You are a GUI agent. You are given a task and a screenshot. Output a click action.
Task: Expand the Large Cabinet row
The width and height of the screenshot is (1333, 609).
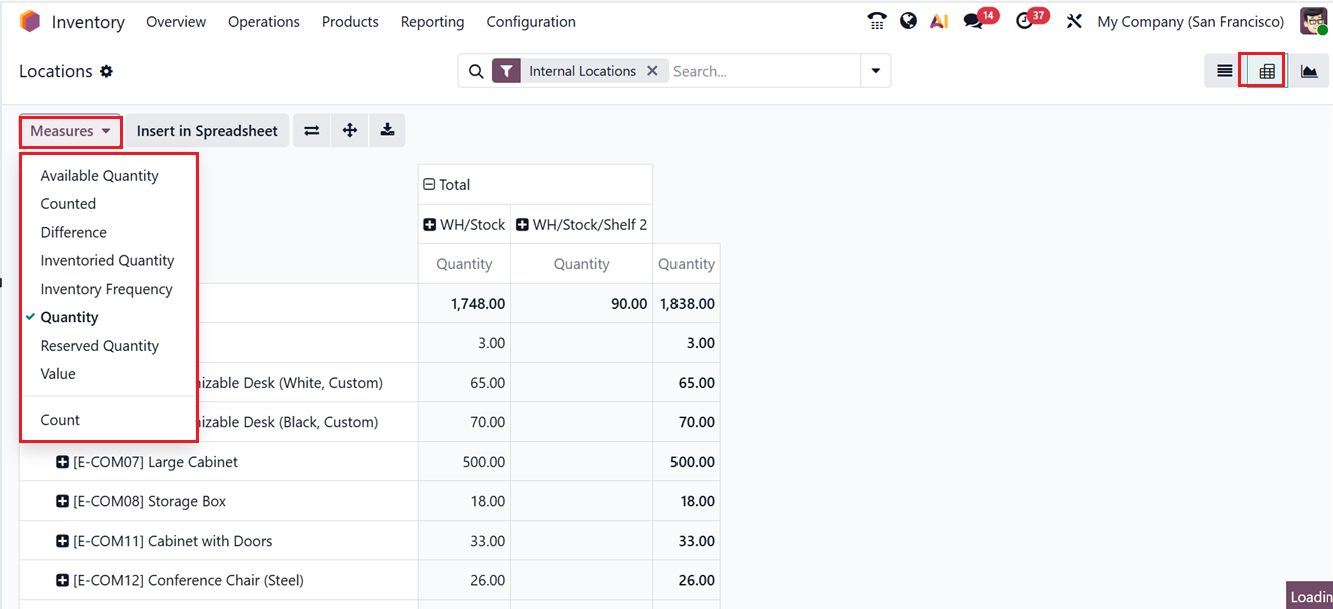point(62,462)
